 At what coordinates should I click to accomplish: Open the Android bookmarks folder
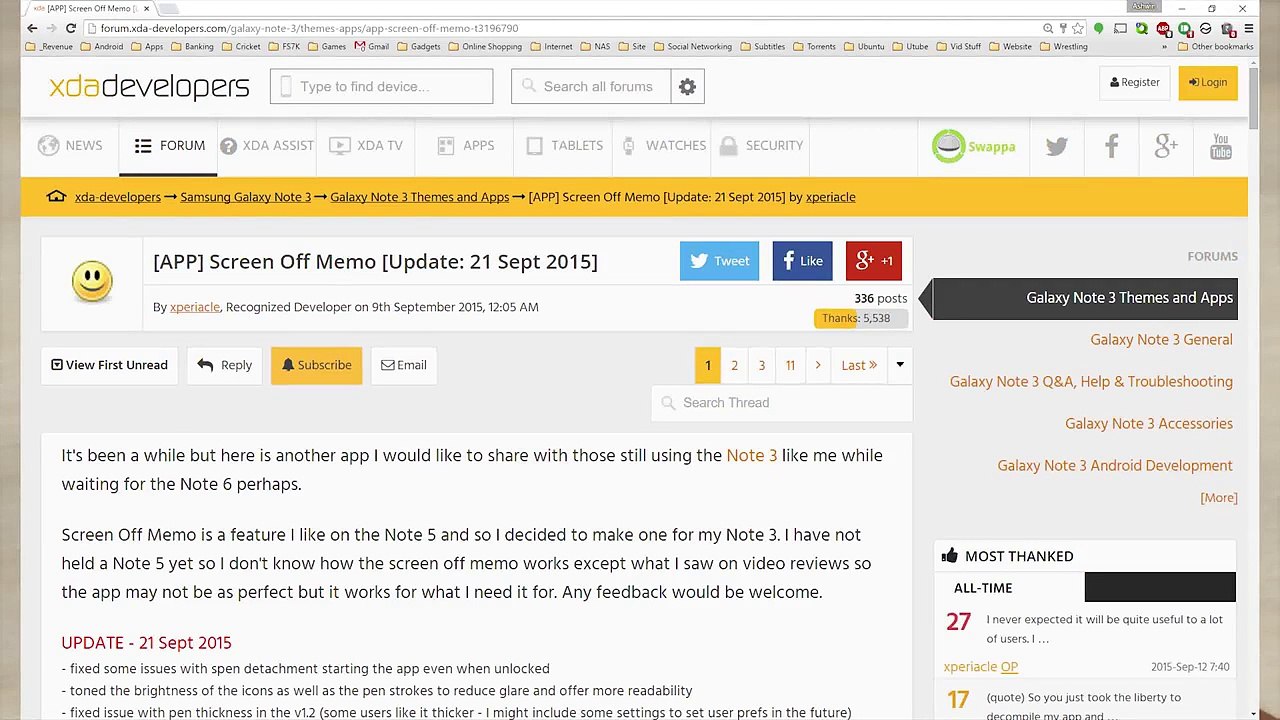tap(102, 46)
